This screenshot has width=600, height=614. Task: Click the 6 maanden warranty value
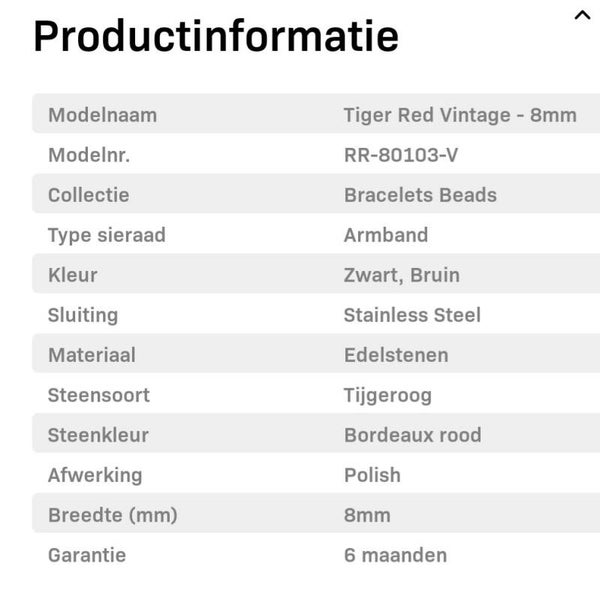pos(395,555)
